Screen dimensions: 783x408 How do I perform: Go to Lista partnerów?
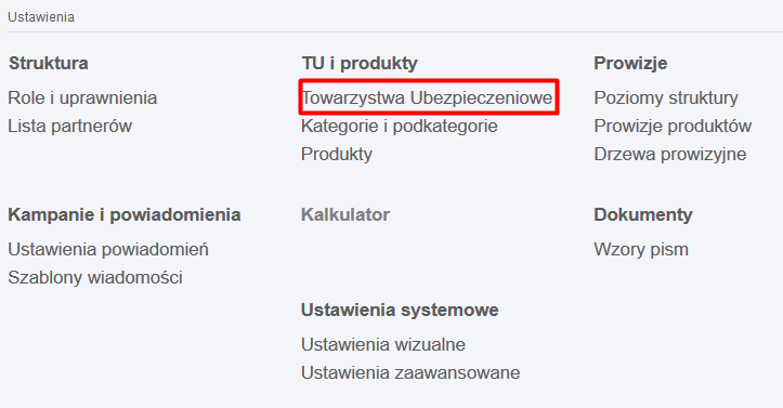click(x=70, y=126)
